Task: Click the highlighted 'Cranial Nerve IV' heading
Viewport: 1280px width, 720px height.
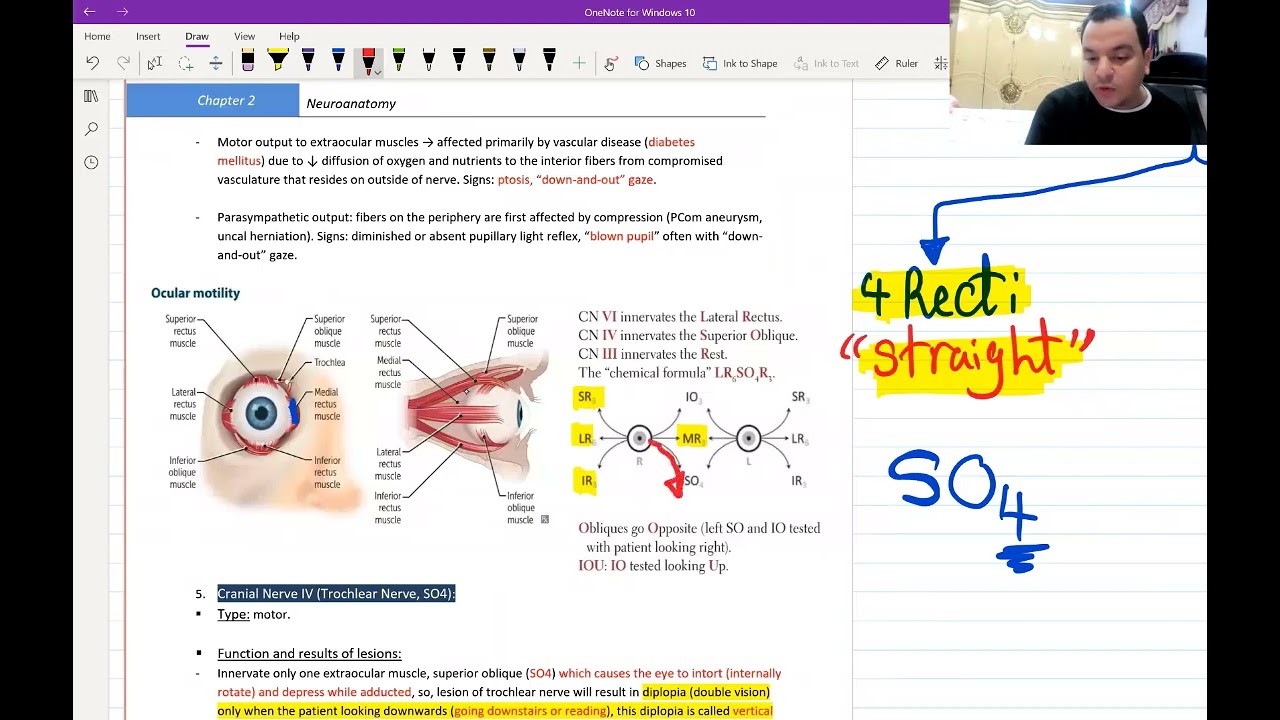Action: (x=336, y=594)
